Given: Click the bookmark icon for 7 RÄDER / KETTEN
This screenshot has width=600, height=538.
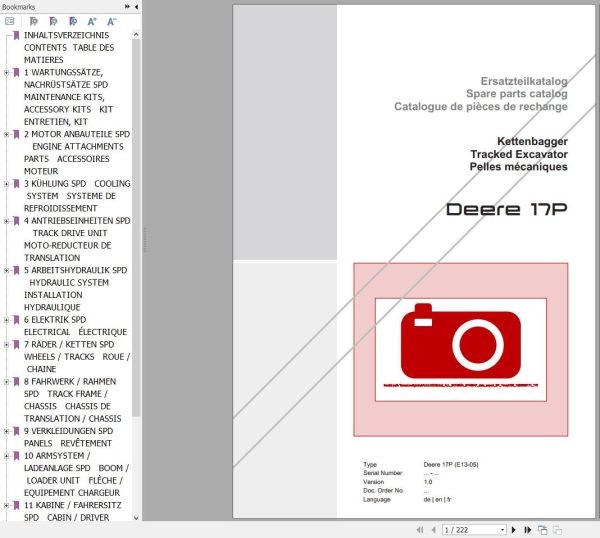Looking at the screenshot, I should tap(16, 344).
